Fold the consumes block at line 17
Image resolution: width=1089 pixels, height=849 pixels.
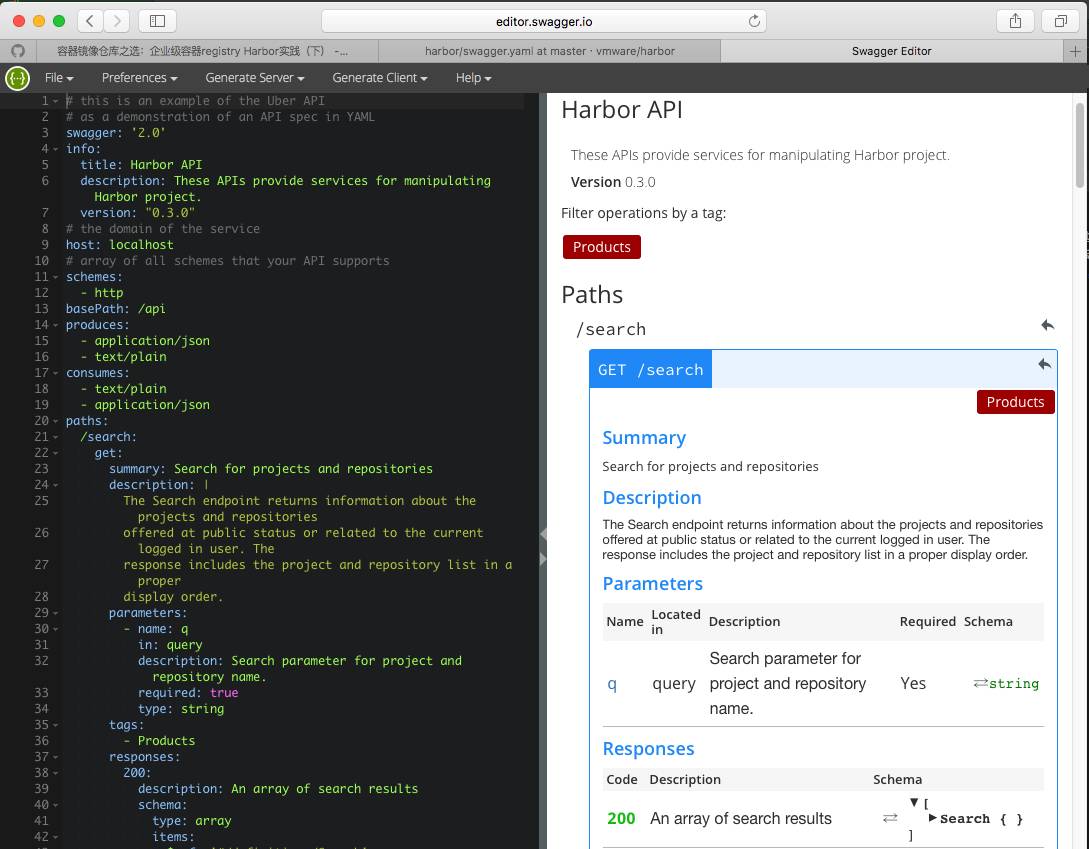(x=56, y=373)
